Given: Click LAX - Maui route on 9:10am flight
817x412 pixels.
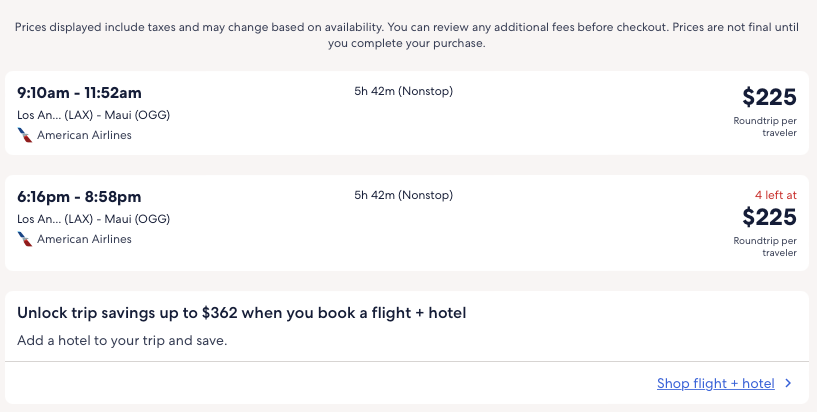Looking at the screenshot, I should point(93,115).
